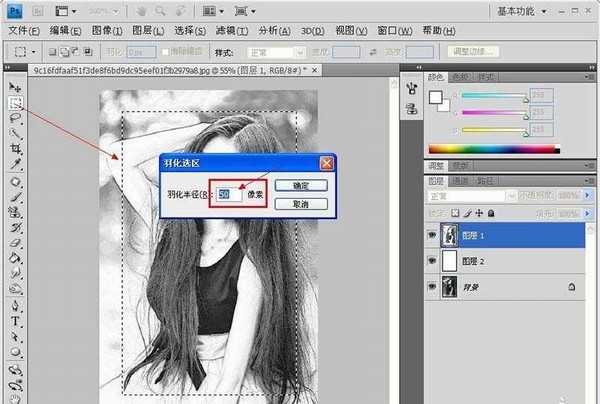Click the foreground color swatch in Color panel

435,97
